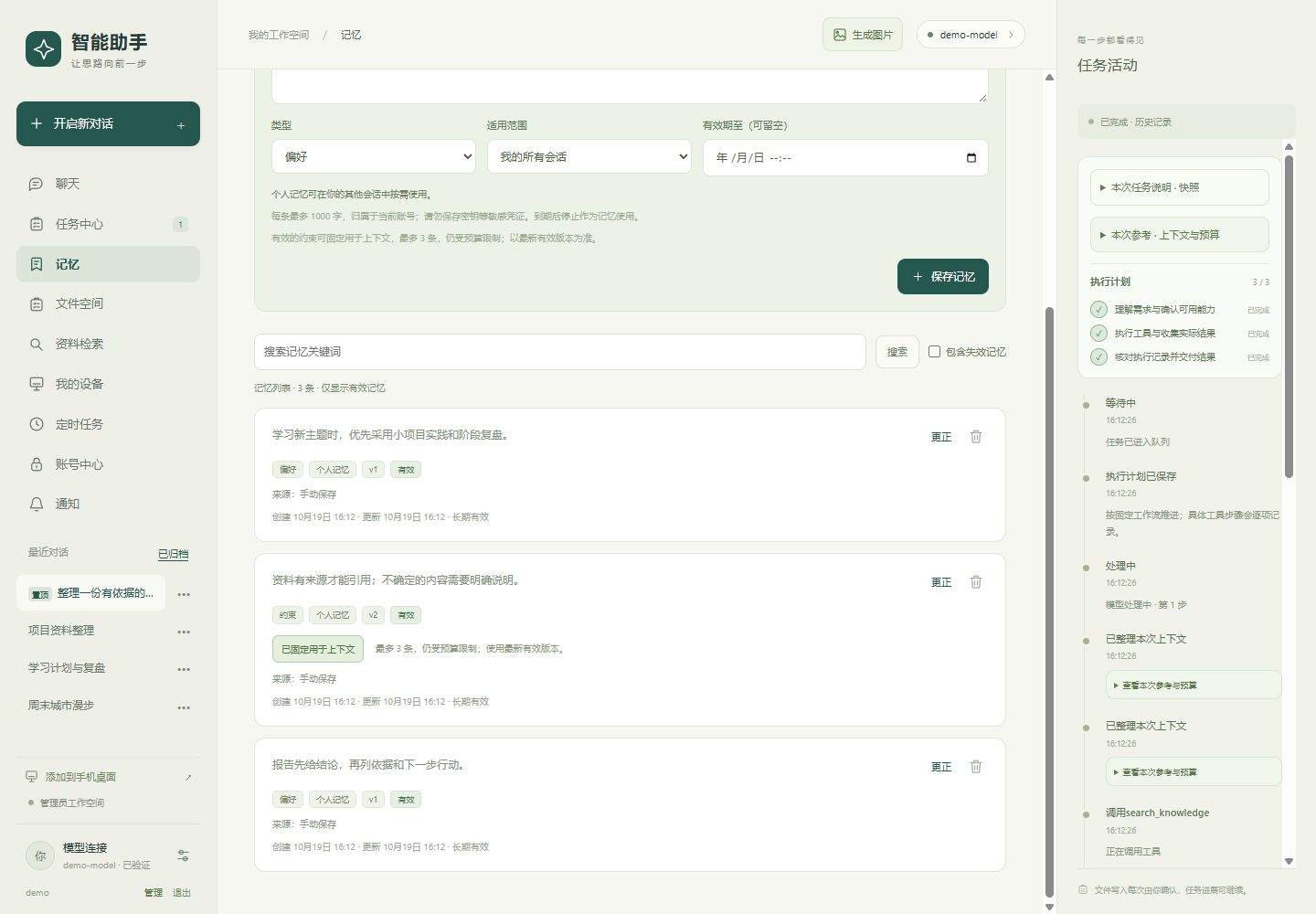Image resolution: width=1316 pixels, height=914 pixels.
Task: Click 管理 link at bottom left
Action: point(154,893)
